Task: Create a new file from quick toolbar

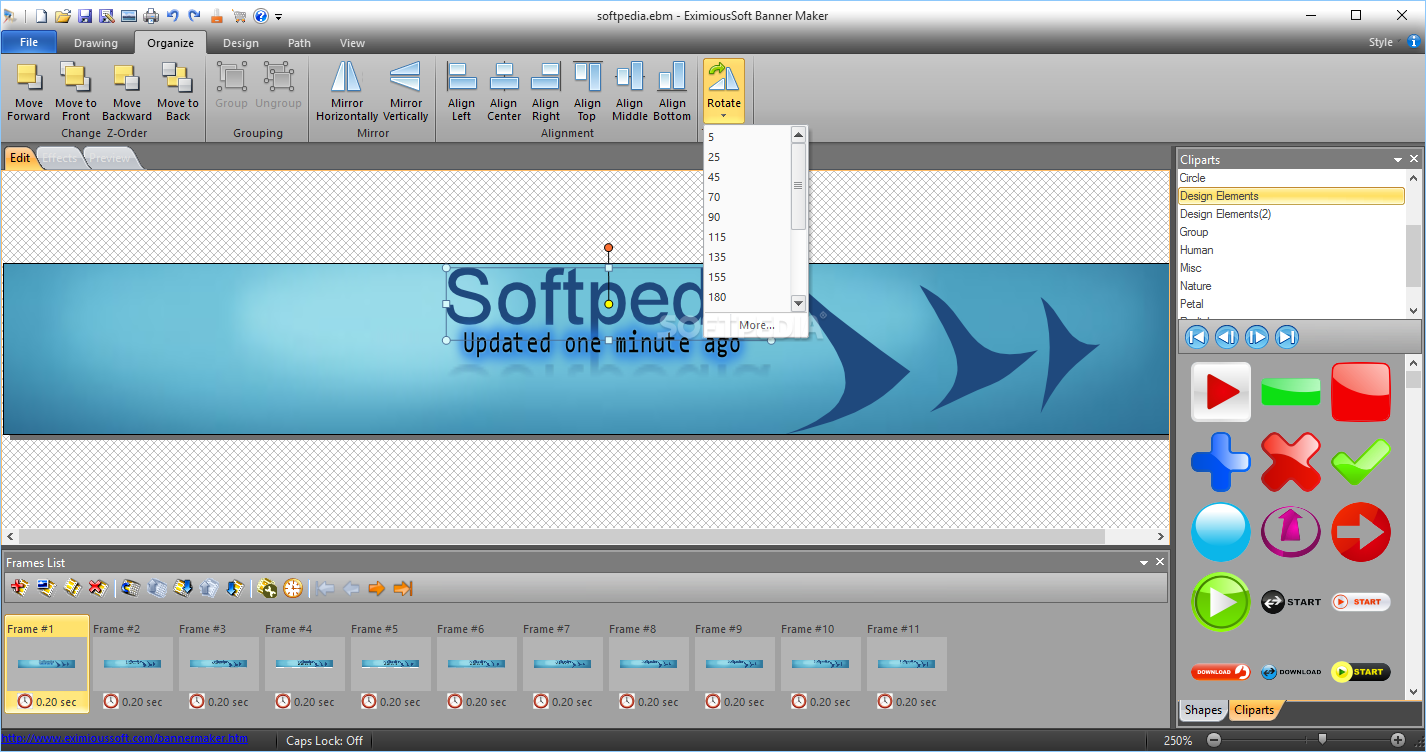Action: pyautogui.click(x=41, y=16)
